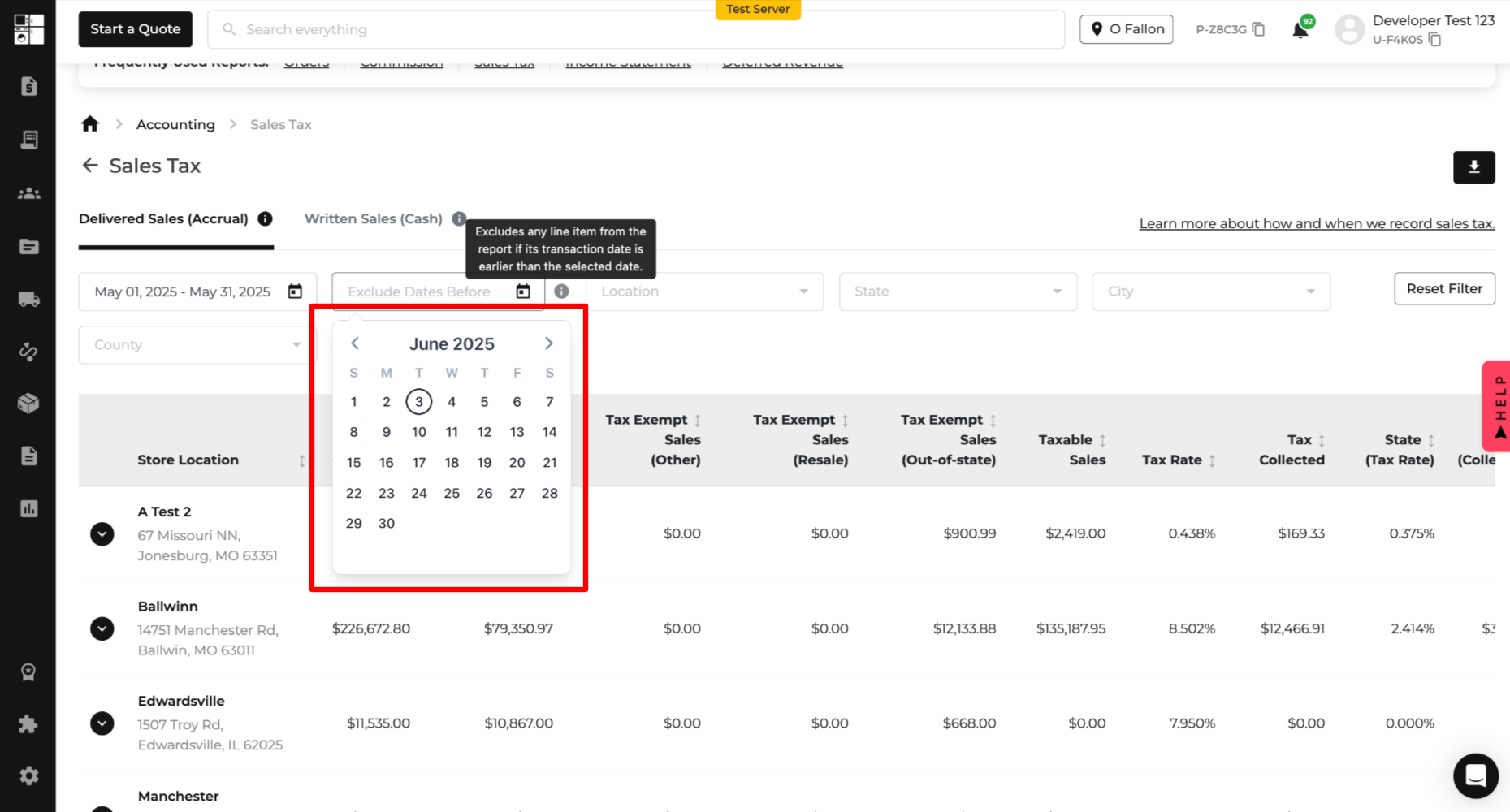Open the City dropdown
Viewport: 1510px width, 812px height.
pyautogui.click(x=1210, y=292)
